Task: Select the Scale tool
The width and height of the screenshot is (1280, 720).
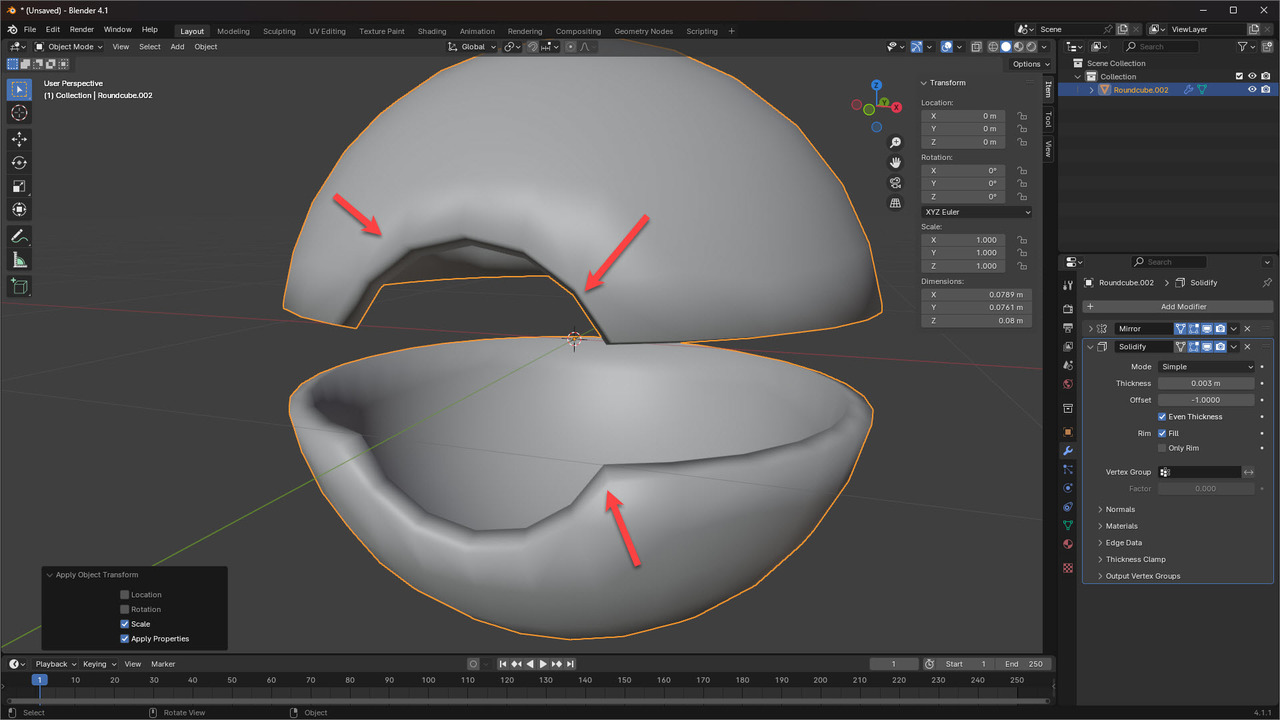Action: click(19, 186)
